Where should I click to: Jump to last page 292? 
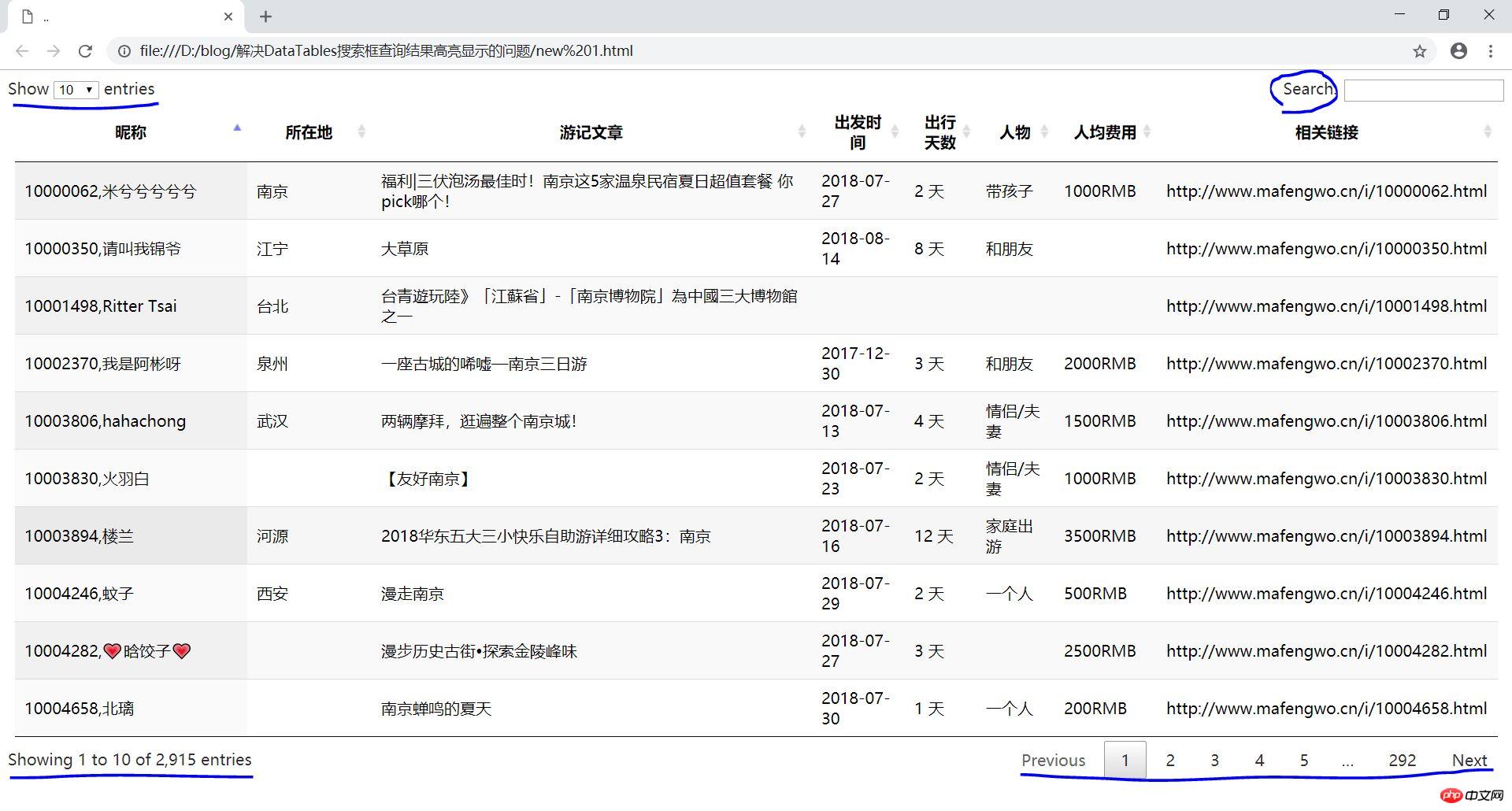pos(1402,761)
